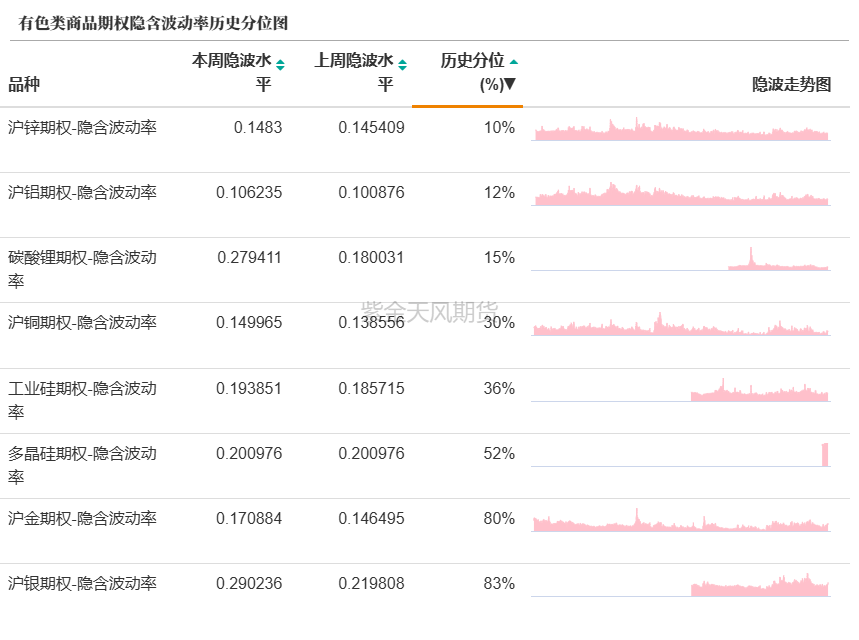Open the 沪金期权 volatility trend sparkline

(681, 520)
